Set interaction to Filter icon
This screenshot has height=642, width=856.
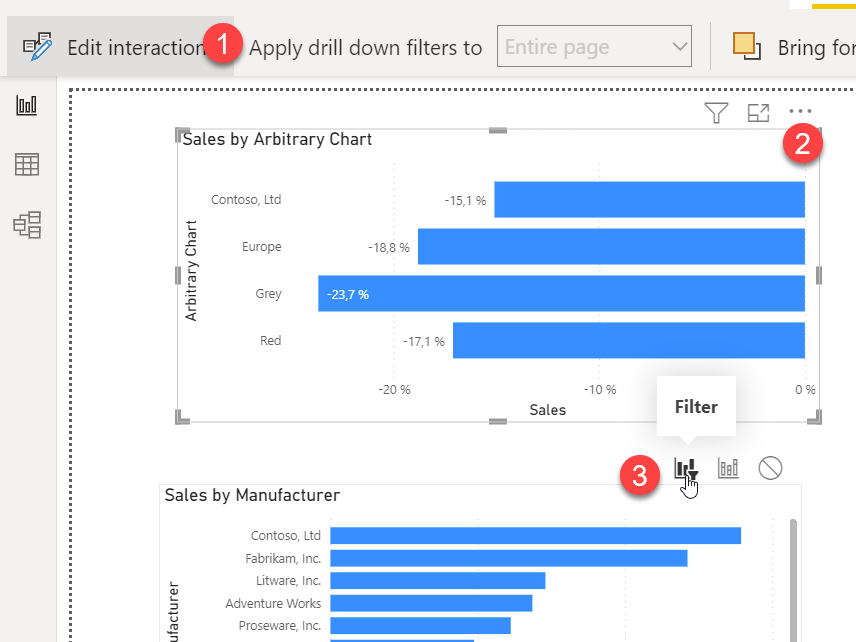point(686,468)
